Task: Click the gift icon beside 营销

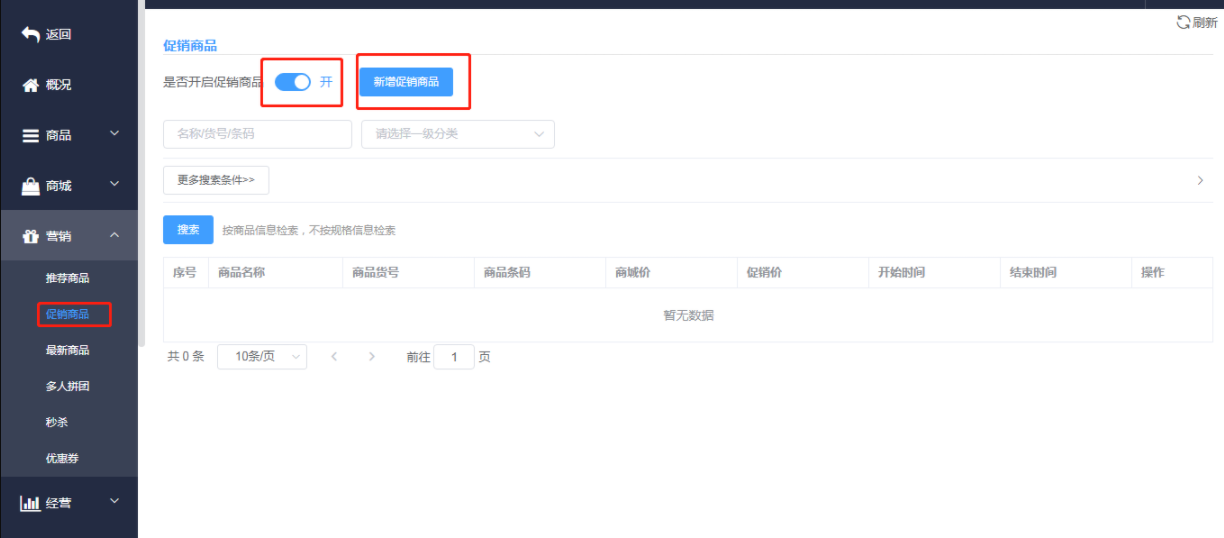Action: [x=30, y=236]
